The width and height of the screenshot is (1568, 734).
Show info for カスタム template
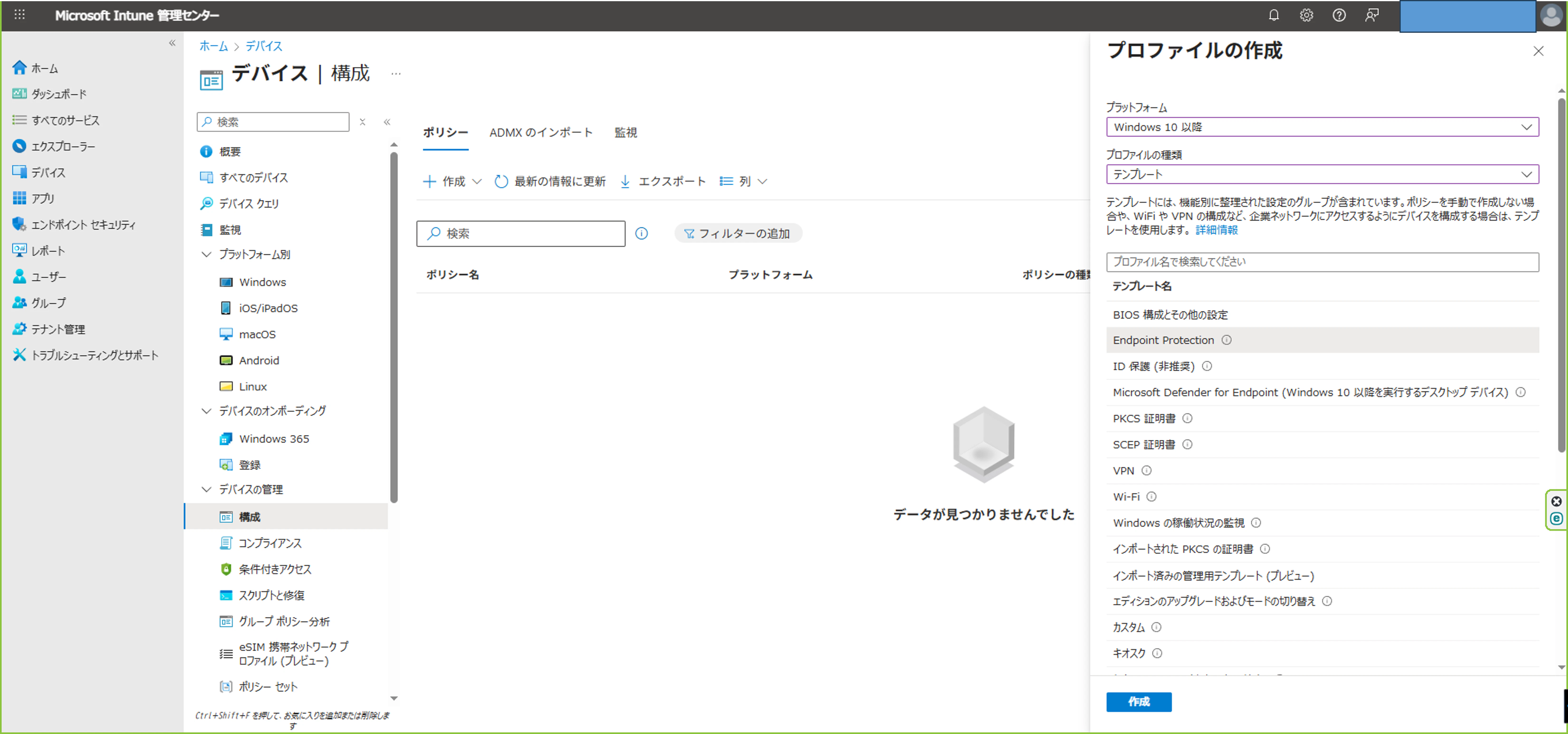coord(1156,626)
